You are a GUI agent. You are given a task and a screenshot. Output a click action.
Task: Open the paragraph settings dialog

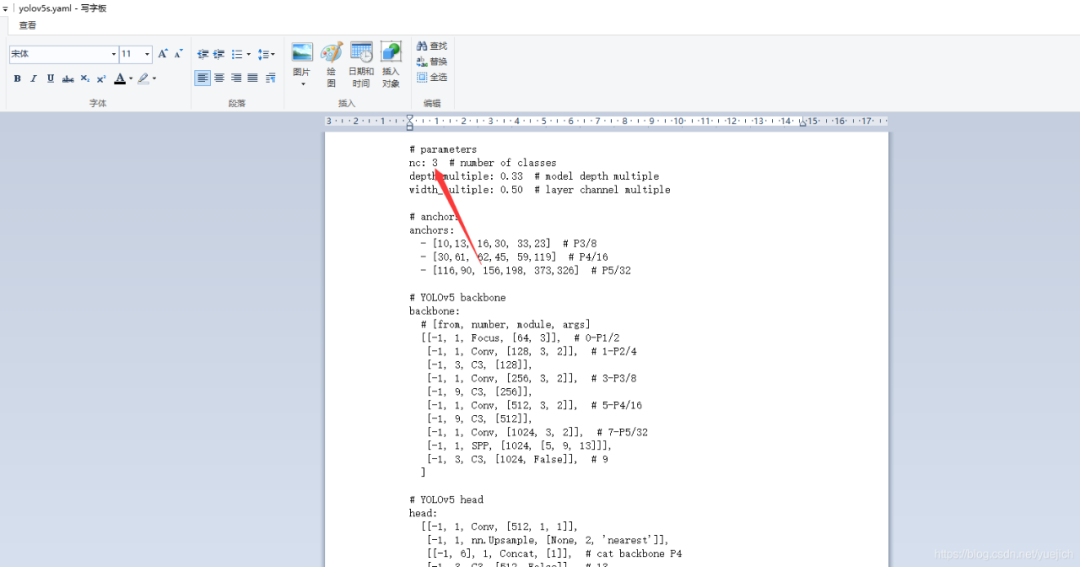(271, 79)
